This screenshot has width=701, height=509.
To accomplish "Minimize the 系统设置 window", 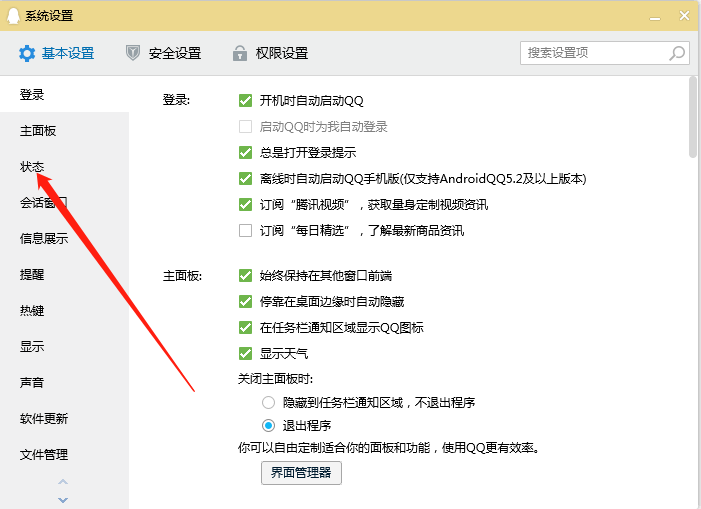I will click(655, 17).
